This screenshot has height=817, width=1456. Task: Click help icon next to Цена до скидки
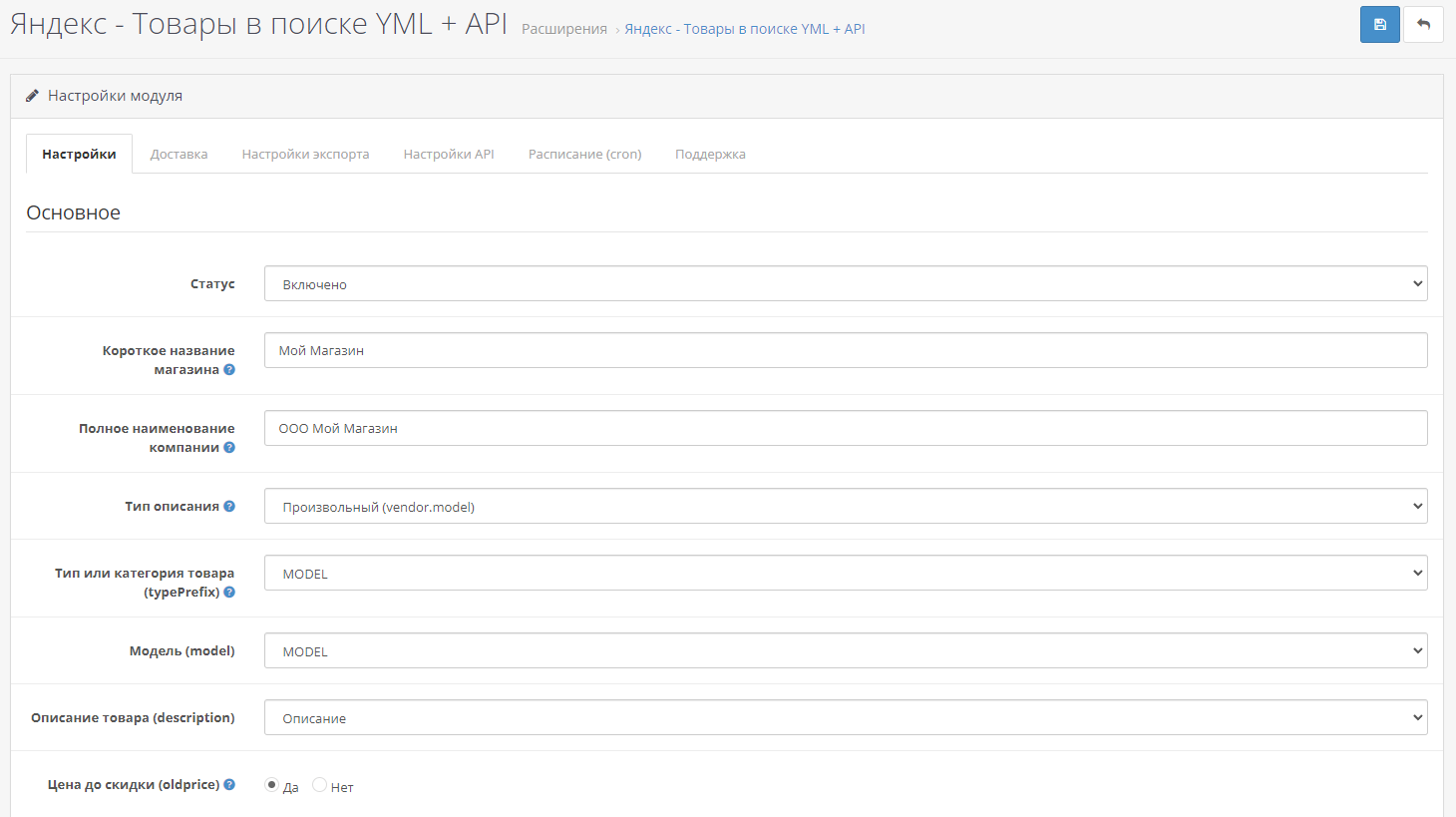229,784
